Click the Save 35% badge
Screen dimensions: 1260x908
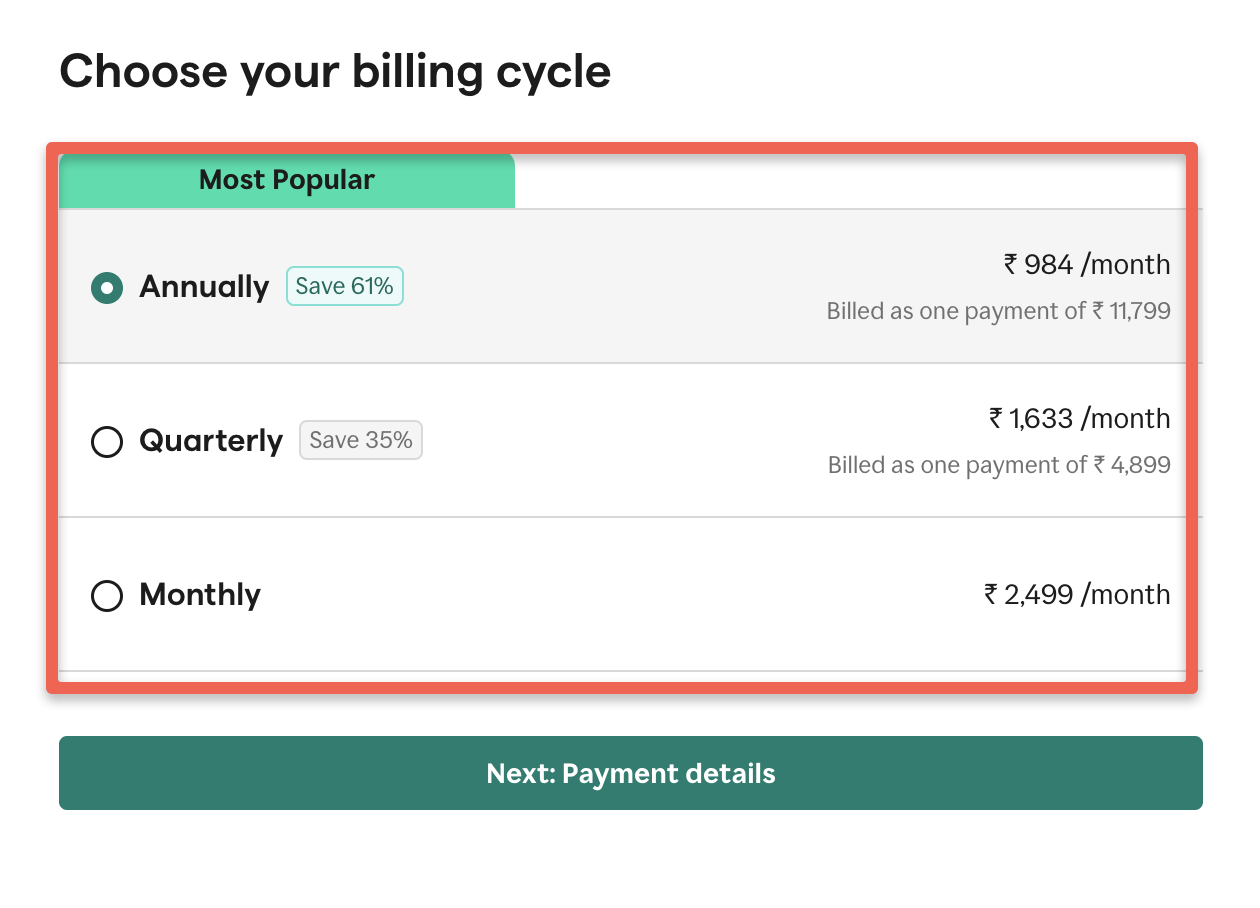coord(360,440)
